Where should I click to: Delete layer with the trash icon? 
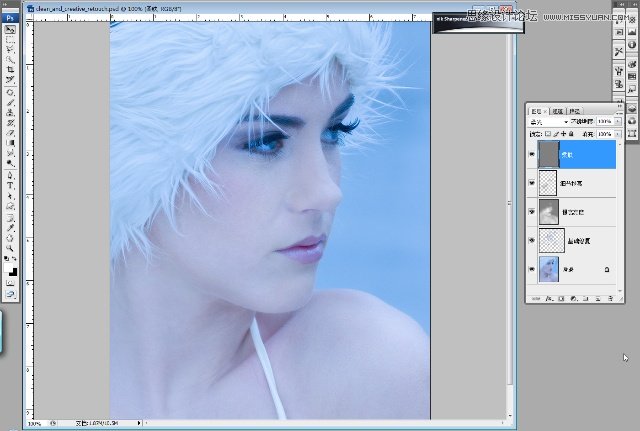[611, 299]
